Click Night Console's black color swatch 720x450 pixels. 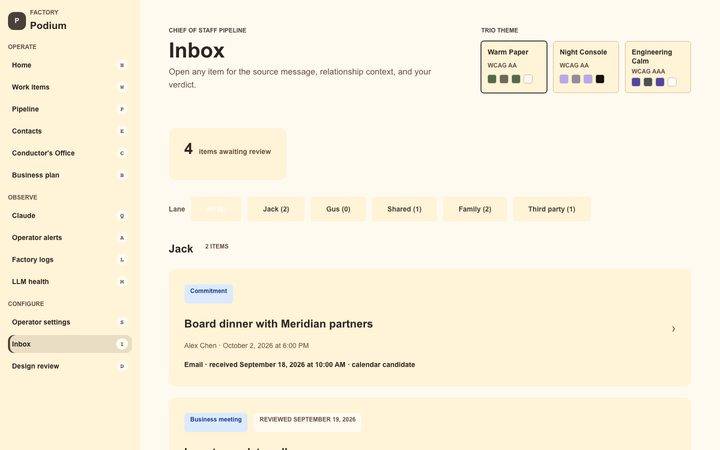[x=600, y=79]
